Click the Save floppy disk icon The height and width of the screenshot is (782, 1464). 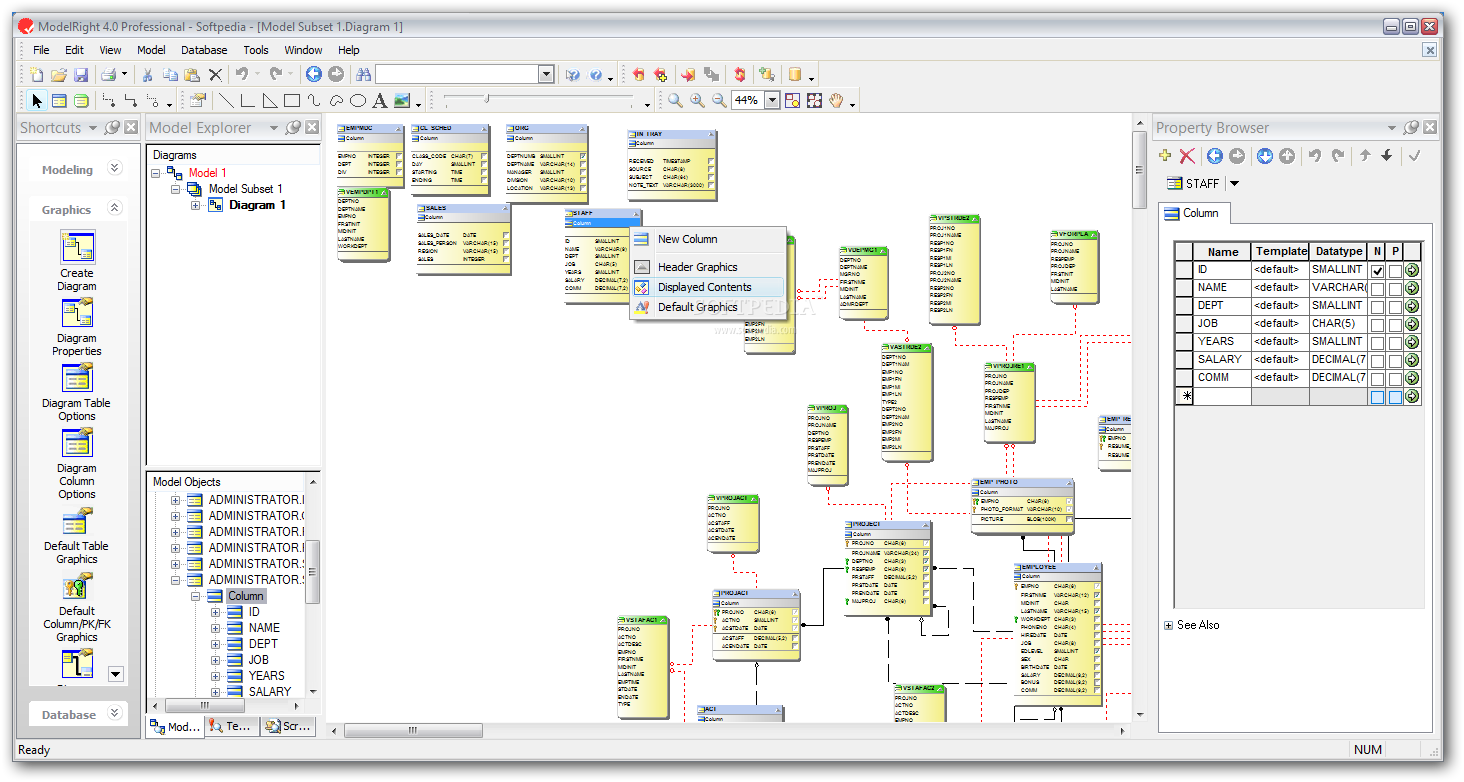[81, 75]
